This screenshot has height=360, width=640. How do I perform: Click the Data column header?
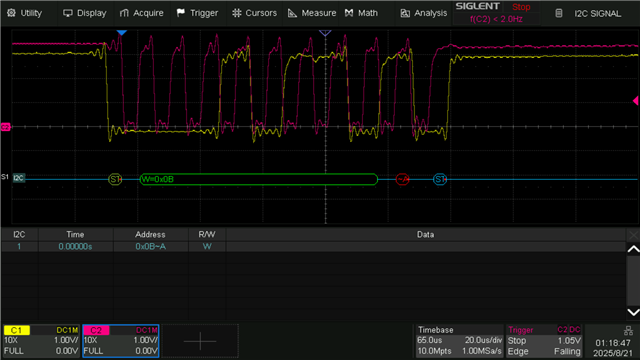click(425, 235)
